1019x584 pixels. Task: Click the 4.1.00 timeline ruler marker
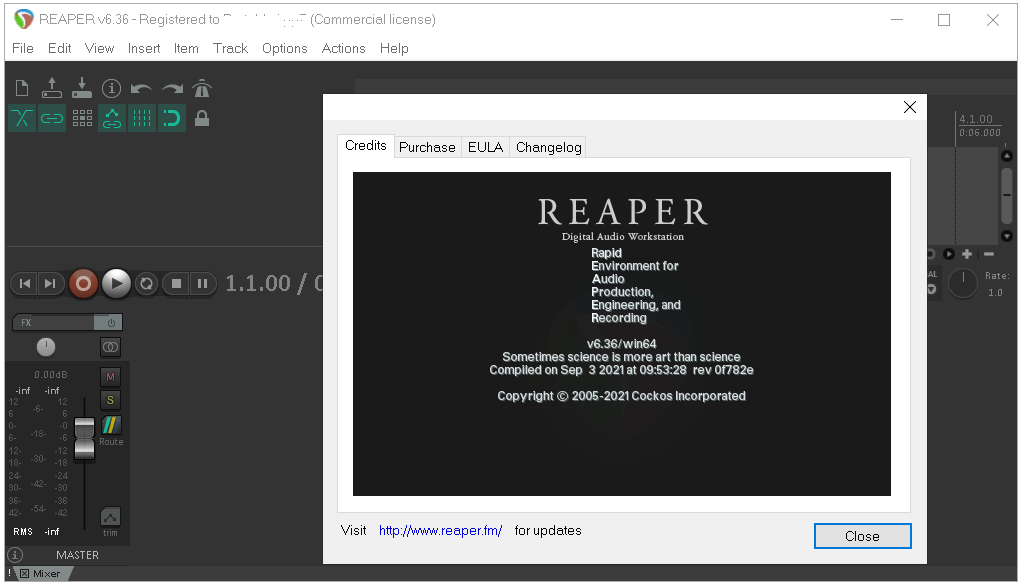click(x=976, y=120)
